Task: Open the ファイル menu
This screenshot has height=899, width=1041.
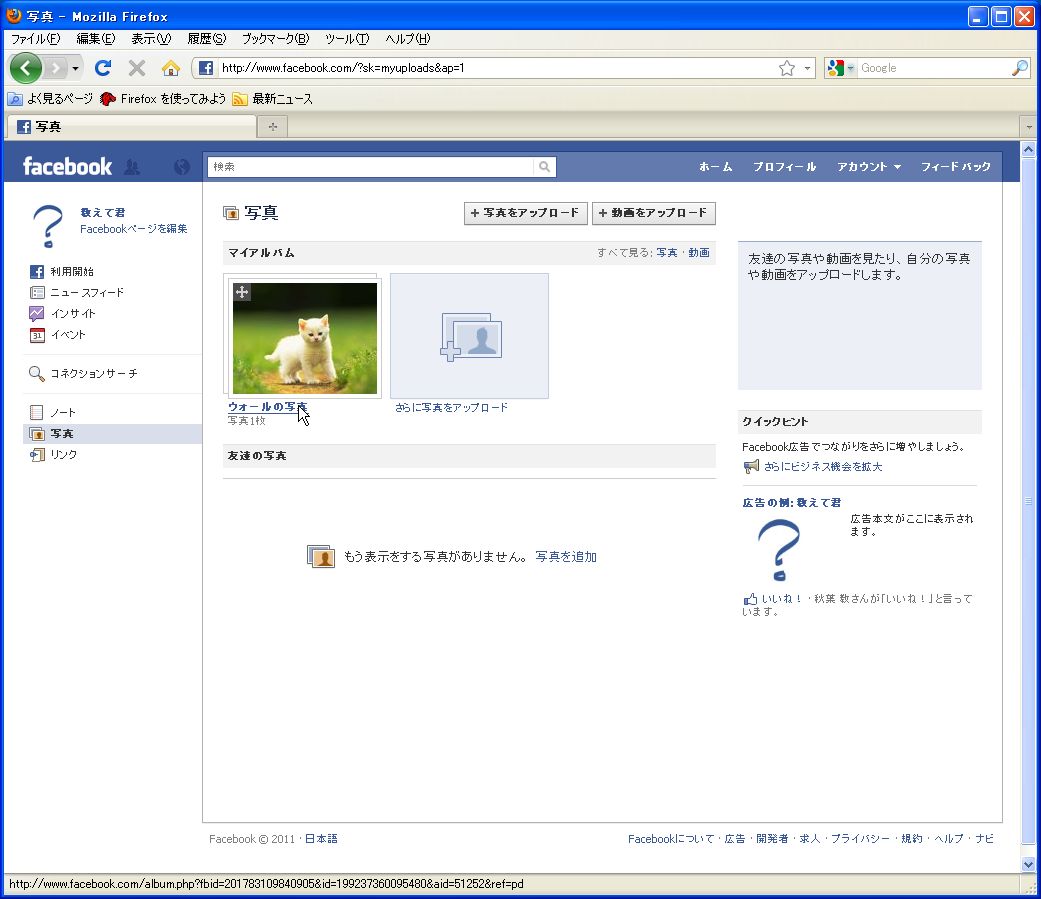Action: [x=36, y=39]
